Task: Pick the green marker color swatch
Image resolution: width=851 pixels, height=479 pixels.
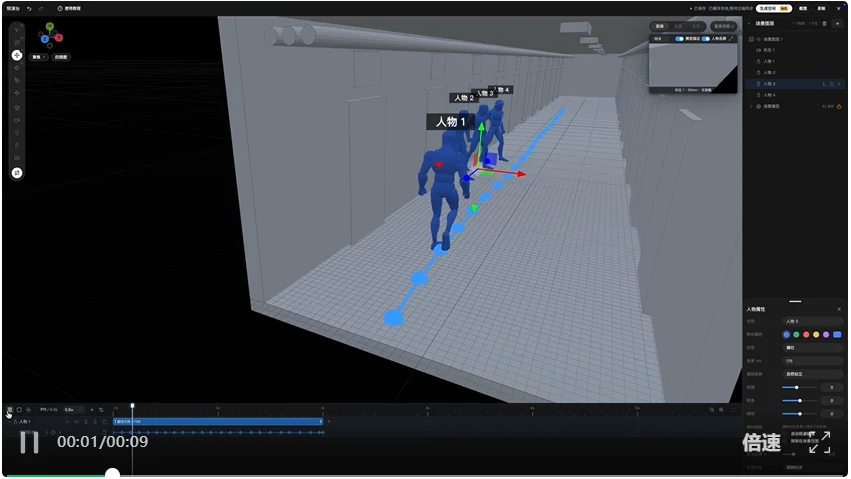Action: pos(796,335)
